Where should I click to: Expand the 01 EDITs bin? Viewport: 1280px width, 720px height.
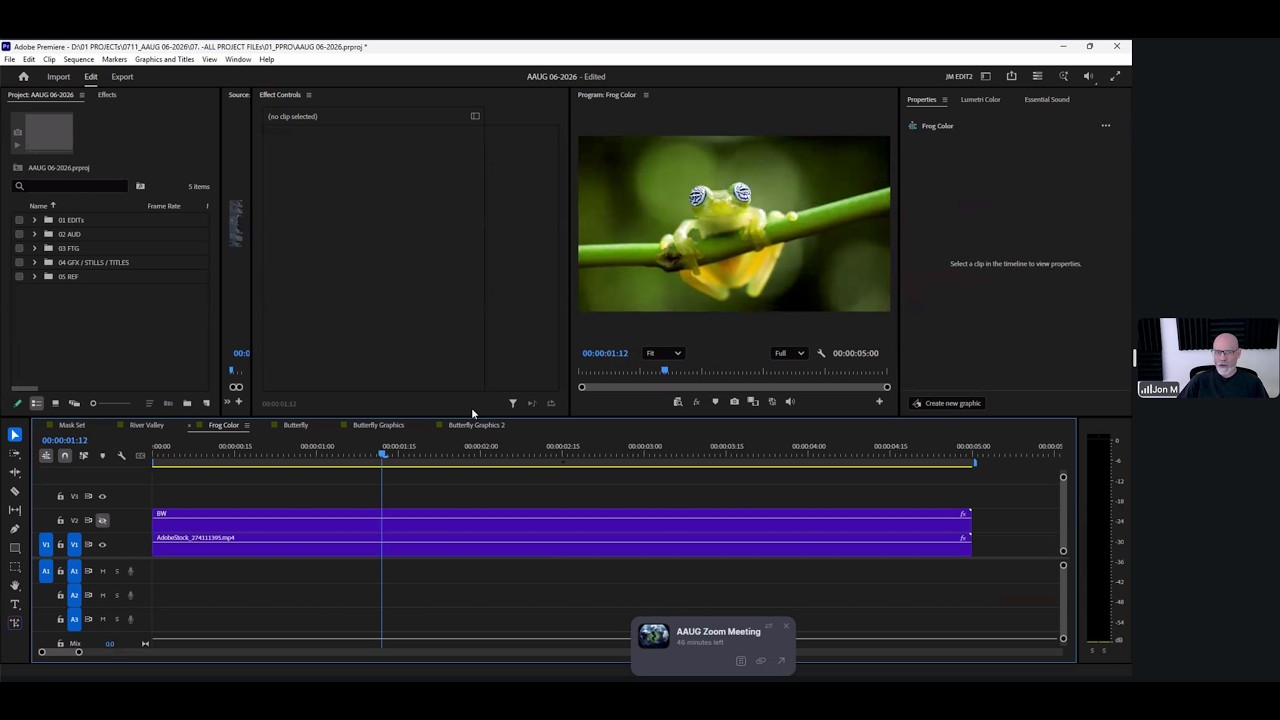coord(35,220)
